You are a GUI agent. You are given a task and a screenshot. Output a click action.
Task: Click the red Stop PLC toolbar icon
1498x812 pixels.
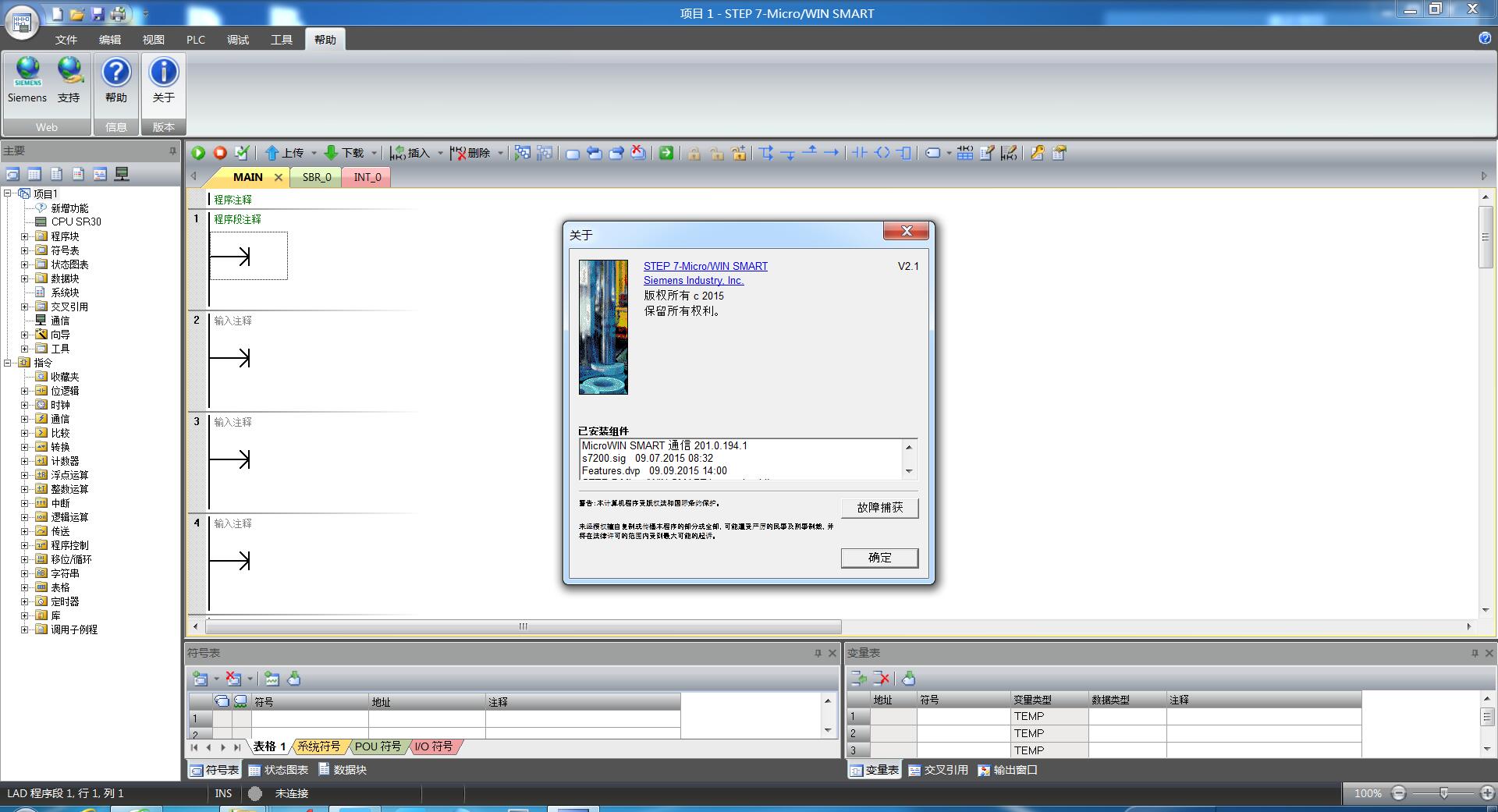pos(220,153)
